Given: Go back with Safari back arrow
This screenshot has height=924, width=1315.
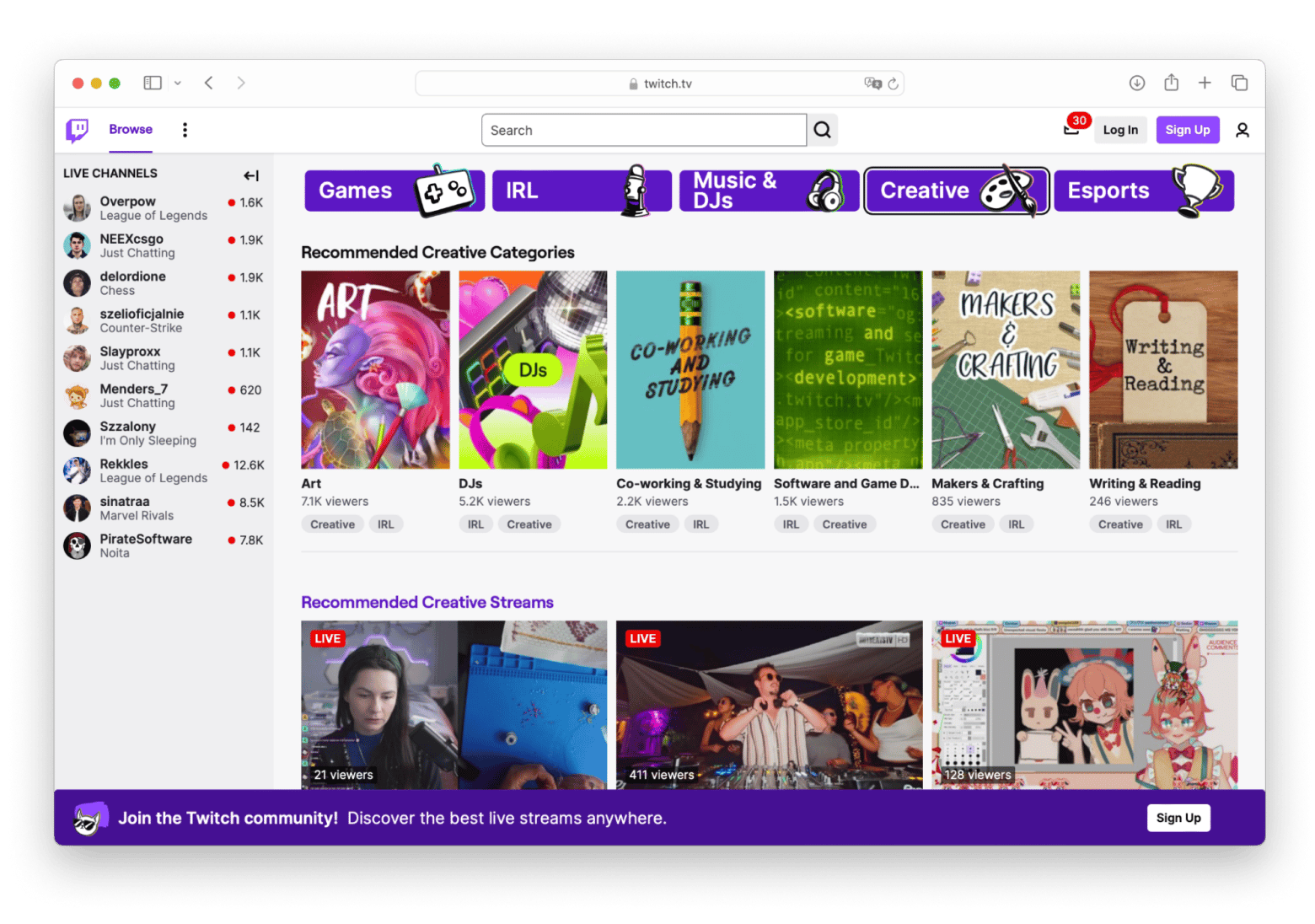Looking at the screenshot, I should coord(208,83).
